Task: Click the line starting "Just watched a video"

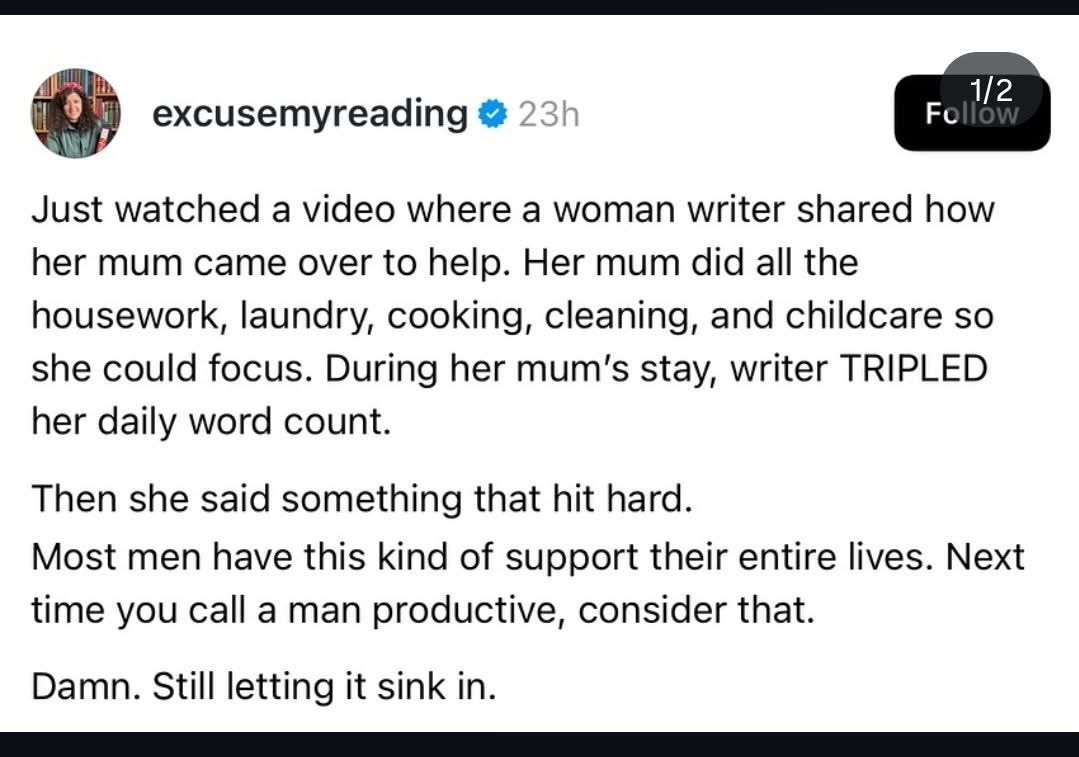Action: click(513, 211)
